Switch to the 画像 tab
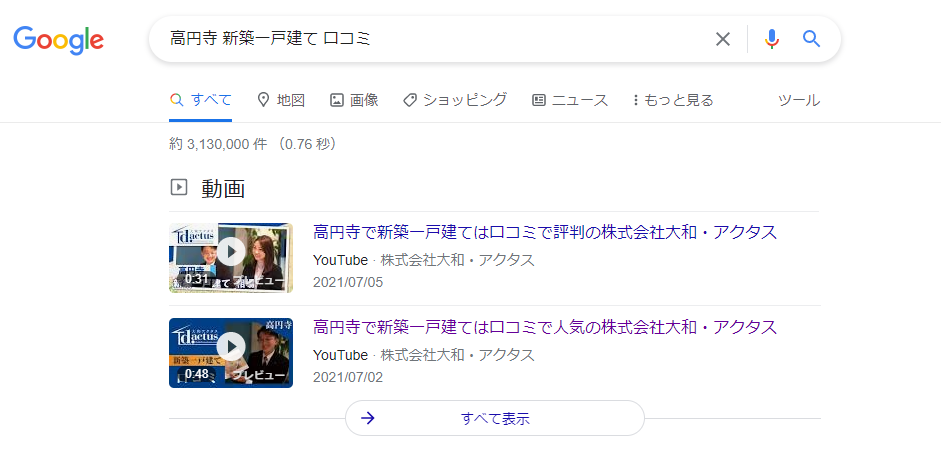Screen dimensions: 941x473 tap(354, 100)
